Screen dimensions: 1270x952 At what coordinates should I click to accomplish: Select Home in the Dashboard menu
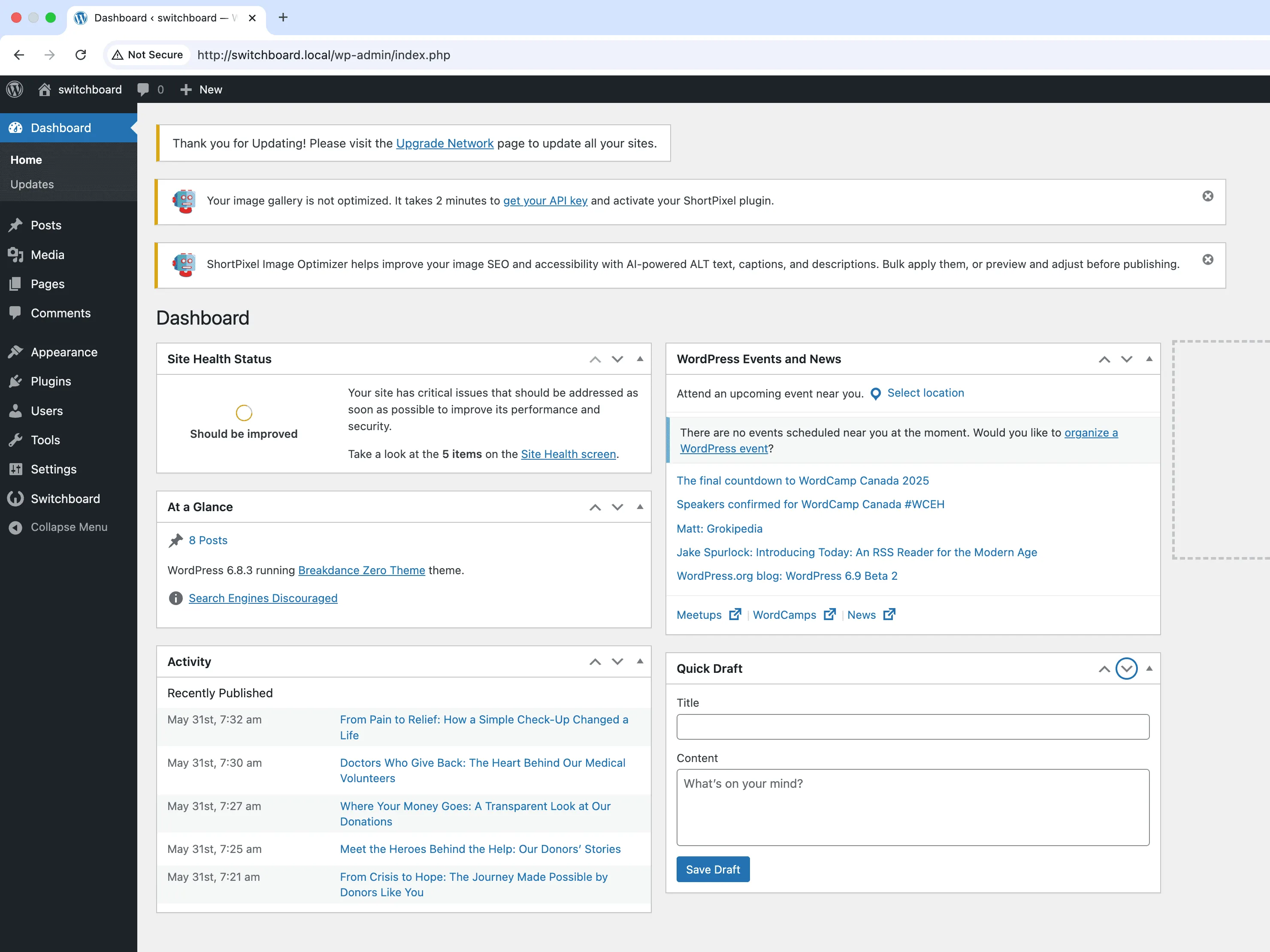click(26, 160)
